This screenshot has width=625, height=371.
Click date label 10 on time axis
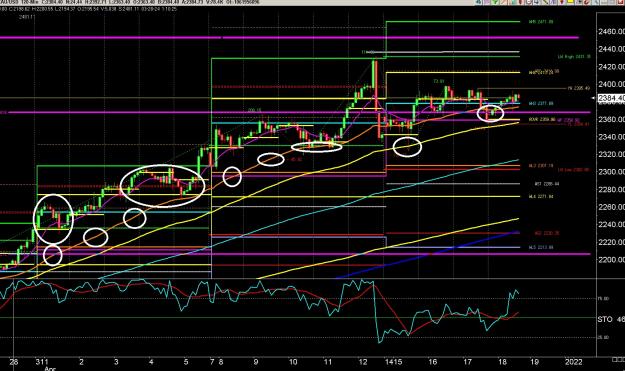click(293, 362)
